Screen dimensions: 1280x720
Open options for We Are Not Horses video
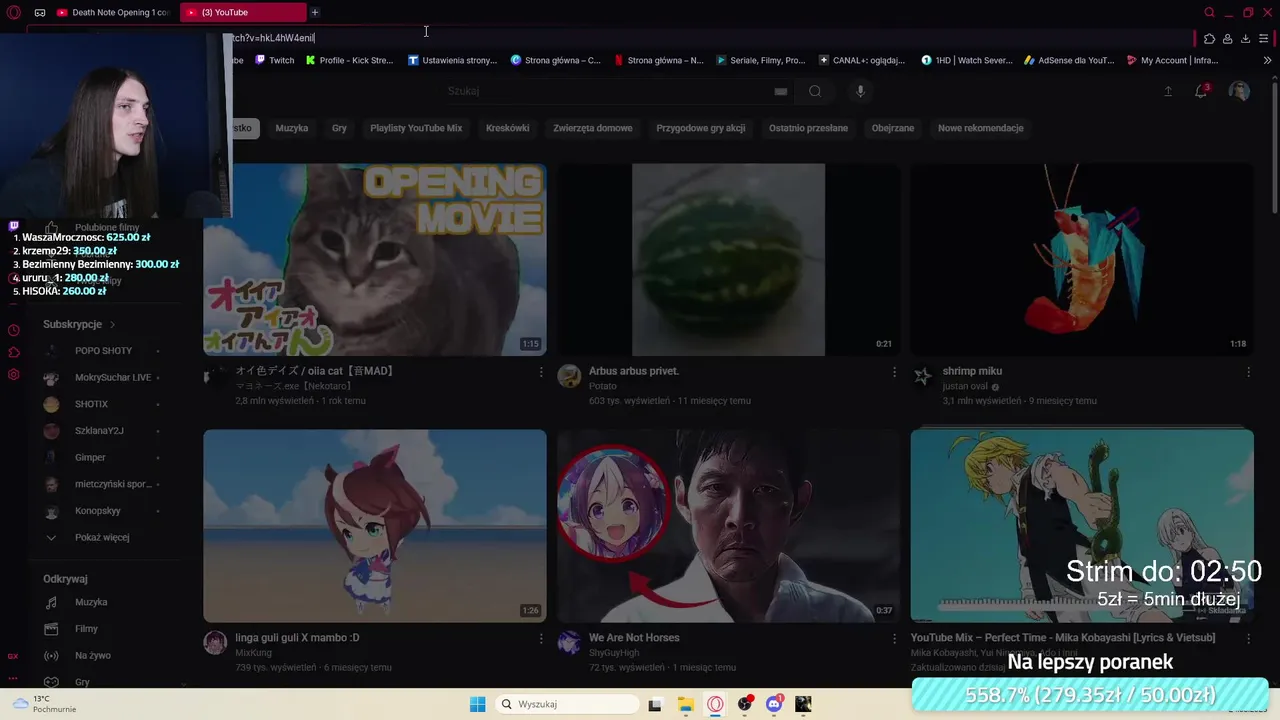894,638
